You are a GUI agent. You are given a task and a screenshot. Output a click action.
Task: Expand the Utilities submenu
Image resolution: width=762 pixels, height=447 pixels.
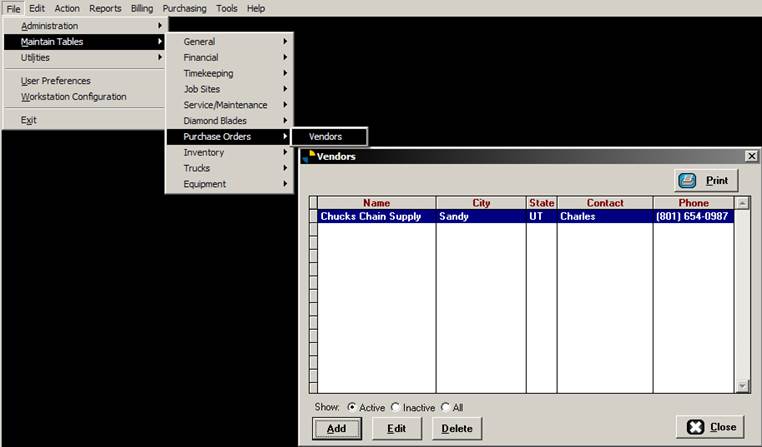[85, 58]
